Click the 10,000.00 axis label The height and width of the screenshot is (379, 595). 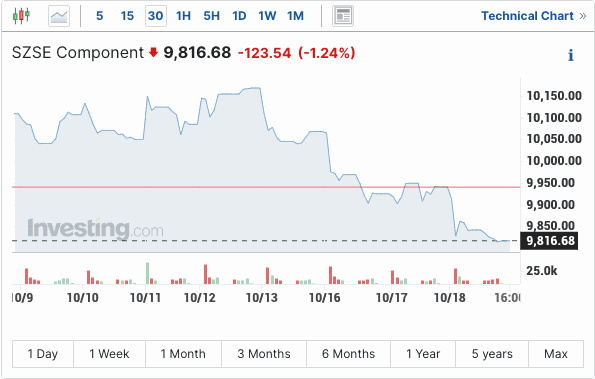point(554,160)
